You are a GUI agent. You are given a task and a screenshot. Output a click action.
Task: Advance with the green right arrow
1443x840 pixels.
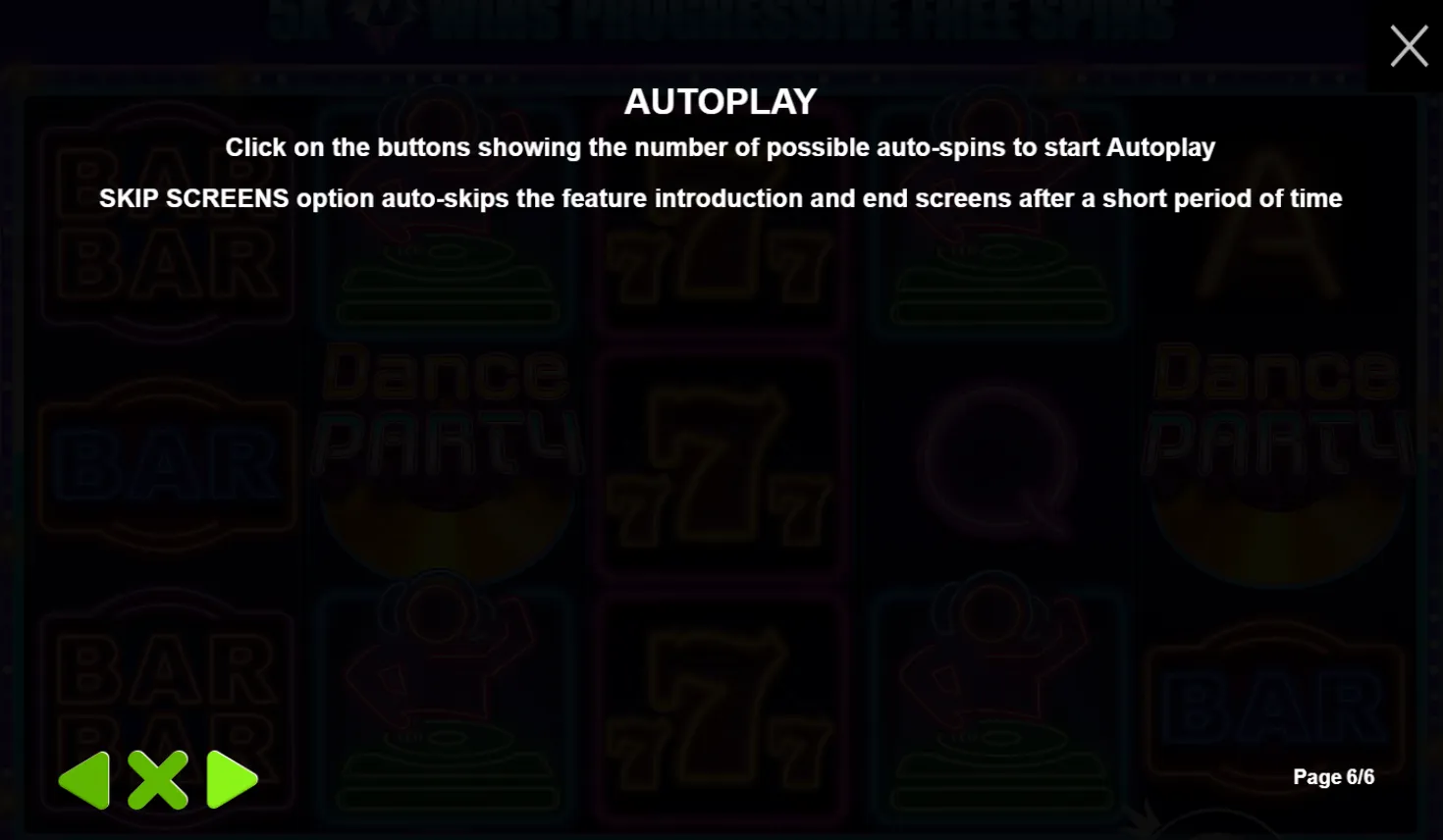[233, 781]
